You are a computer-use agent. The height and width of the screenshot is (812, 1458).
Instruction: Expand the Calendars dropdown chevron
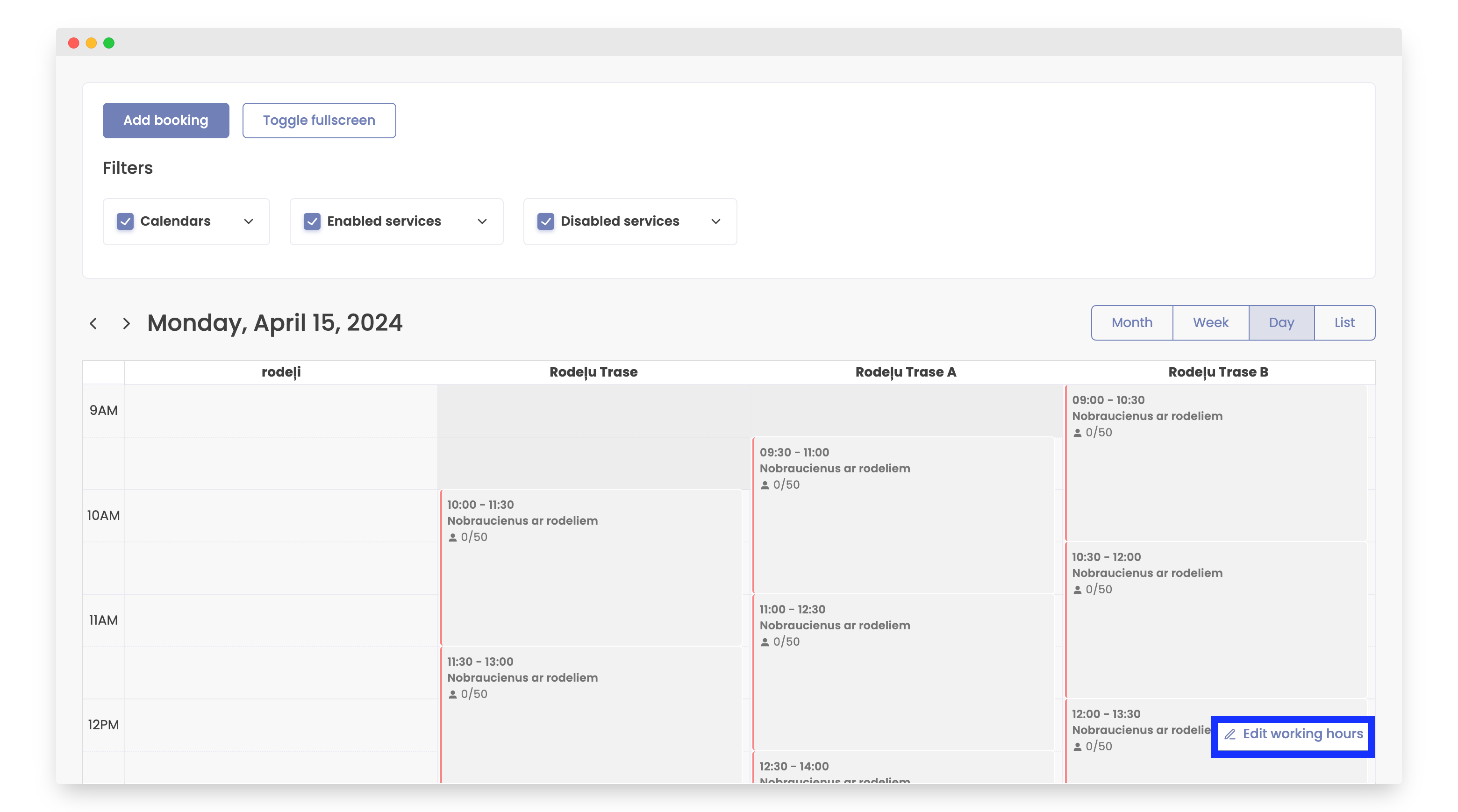point(249,221)
